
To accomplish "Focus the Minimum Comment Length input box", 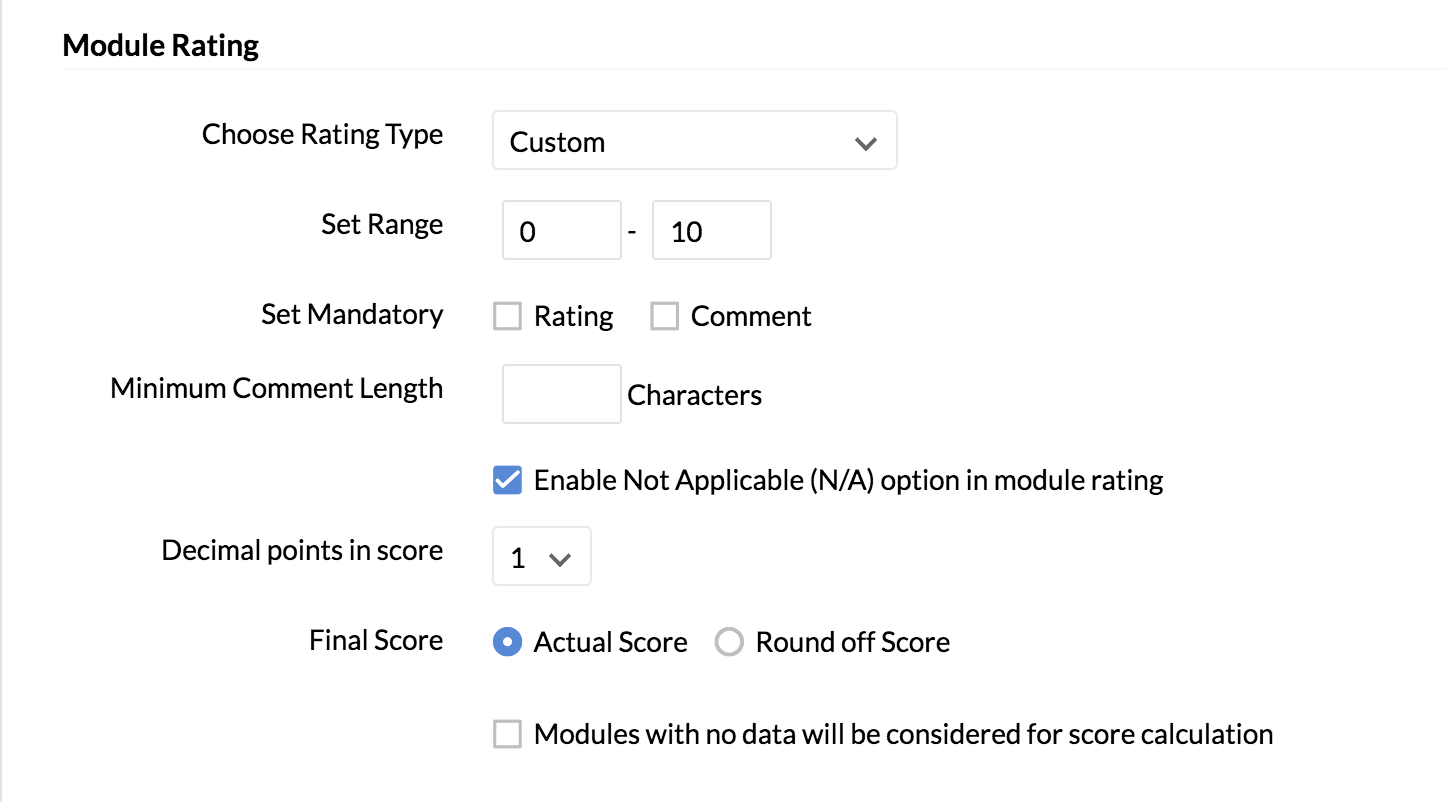I will click(x=561, y=394).
